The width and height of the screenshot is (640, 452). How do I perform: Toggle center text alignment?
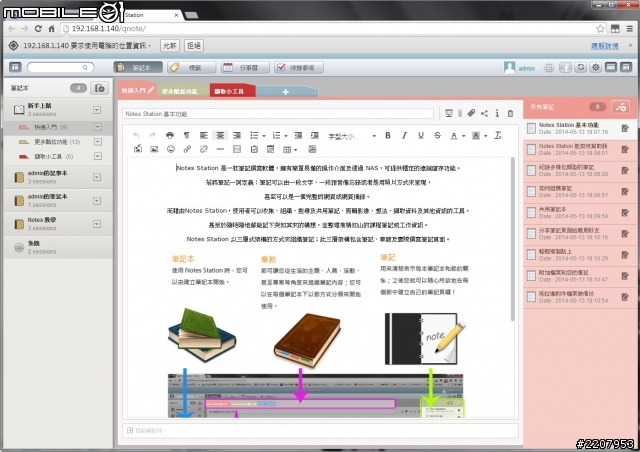220,135
